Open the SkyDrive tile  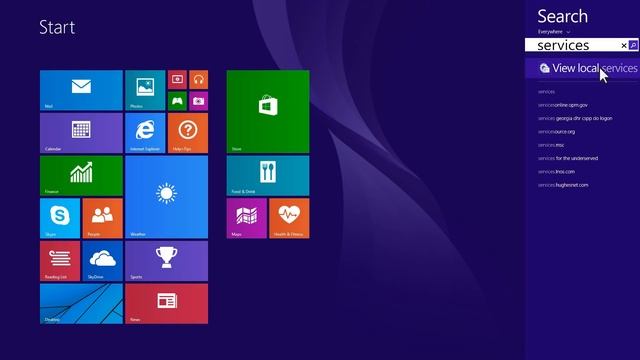tap(102, 261)
